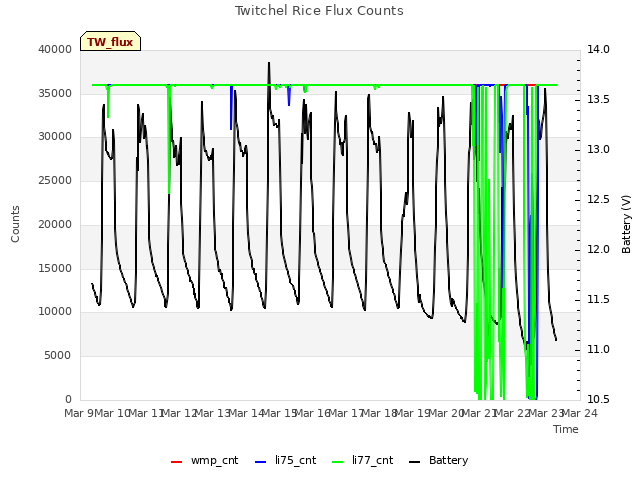
Task: Click the Mar 12 date tick label
Action: coord(180,413)
